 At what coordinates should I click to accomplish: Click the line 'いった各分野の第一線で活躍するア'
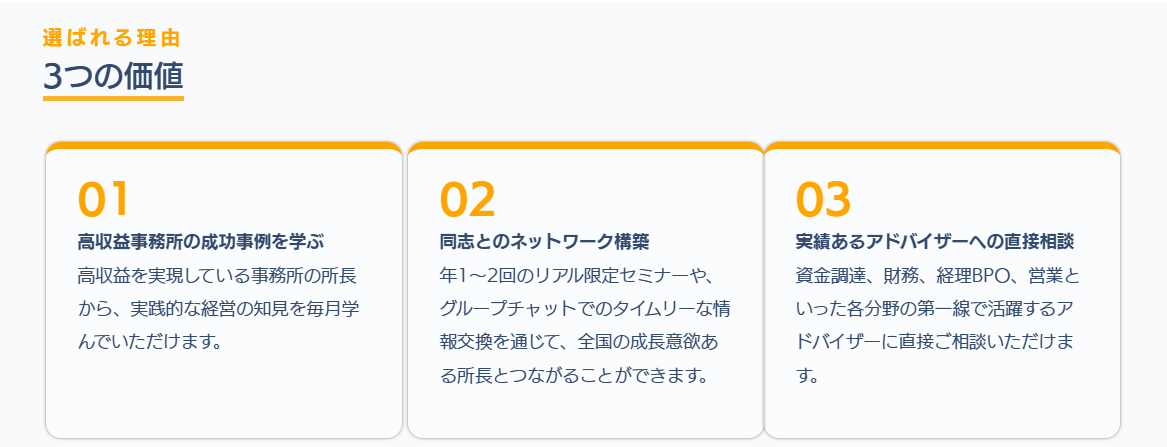pos(935,308)
